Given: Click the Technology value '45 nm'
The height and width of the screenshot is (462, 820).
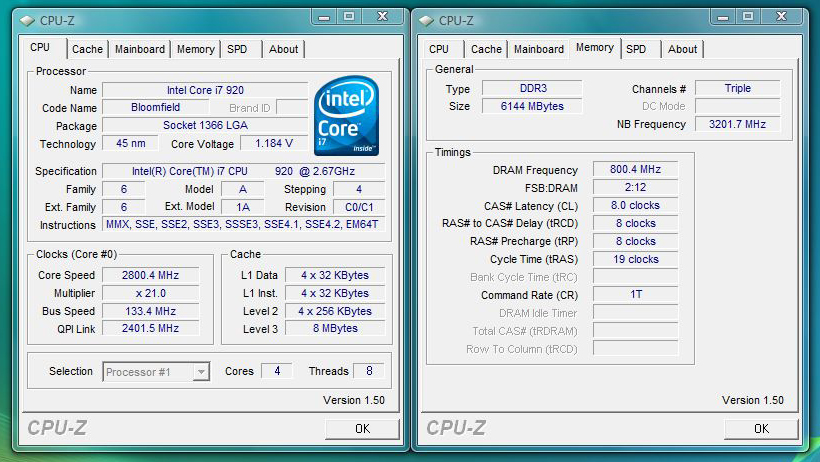Looking at the screenshot, I should pyautogui.click(x=131, y=143).
